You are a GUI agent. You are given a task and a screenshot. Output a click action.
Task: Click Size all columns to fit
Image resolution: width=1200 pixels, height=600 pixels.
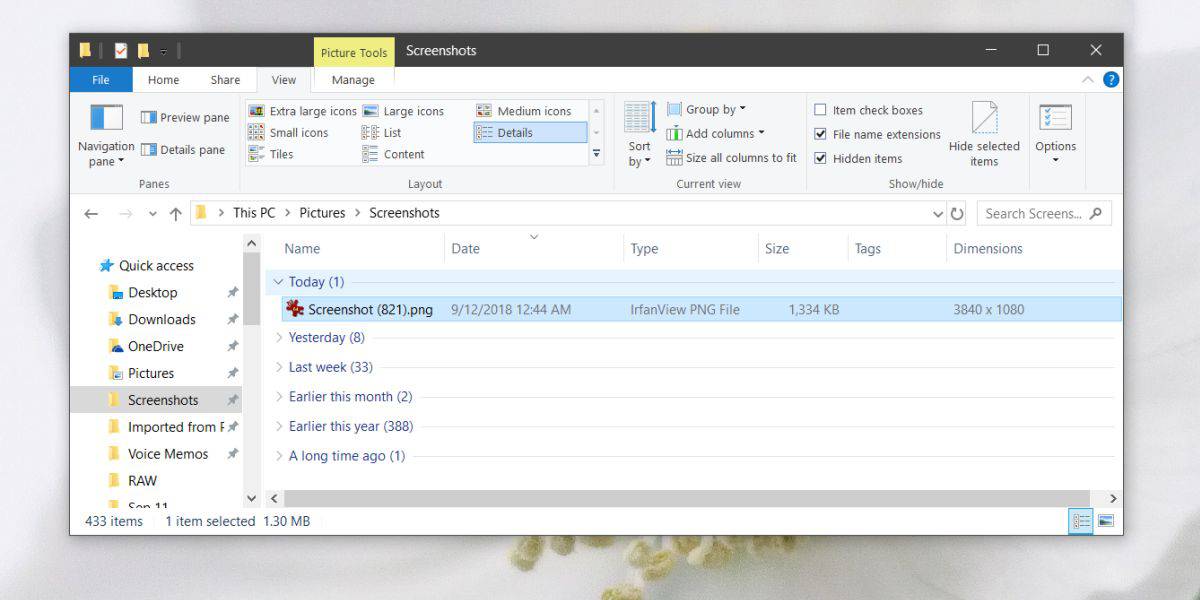click(731, 158)
